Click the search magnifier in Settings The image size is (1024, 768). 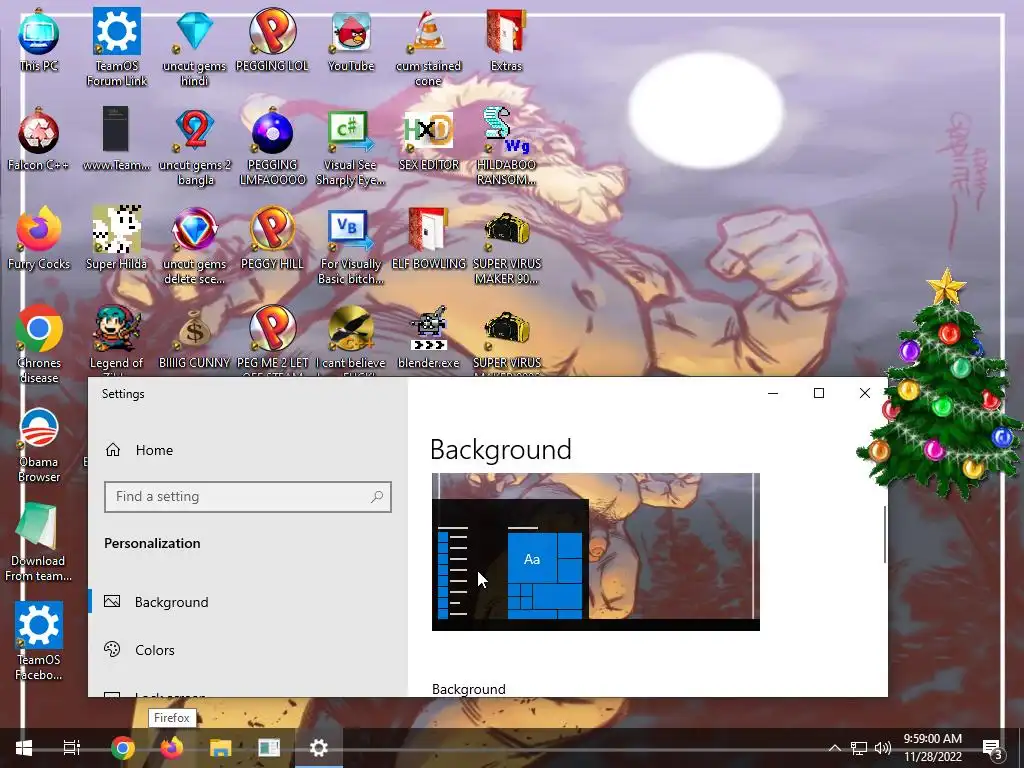(377, 497)
